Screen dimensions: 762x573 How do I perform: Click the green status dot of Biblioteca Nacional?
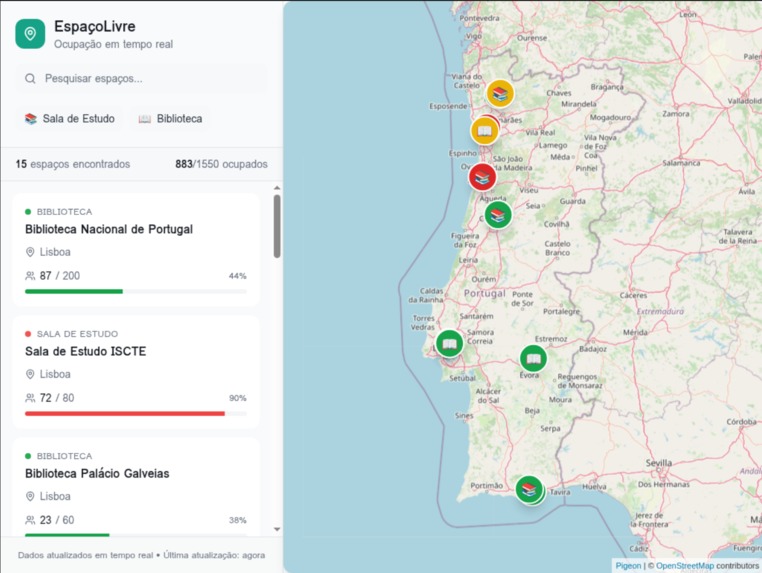(28, 212)
